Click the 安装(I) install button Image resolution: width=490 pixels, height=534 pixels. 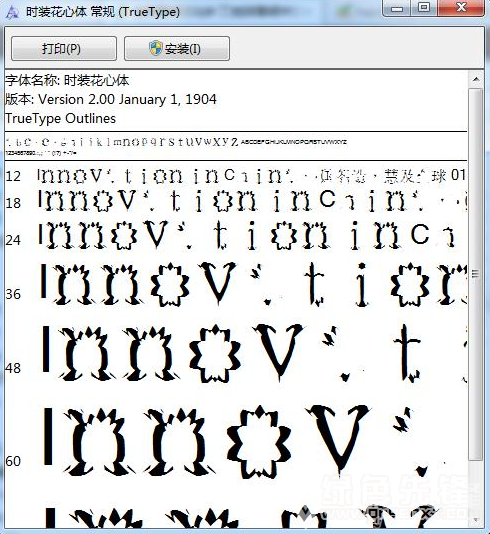click(x=177, y=49)
